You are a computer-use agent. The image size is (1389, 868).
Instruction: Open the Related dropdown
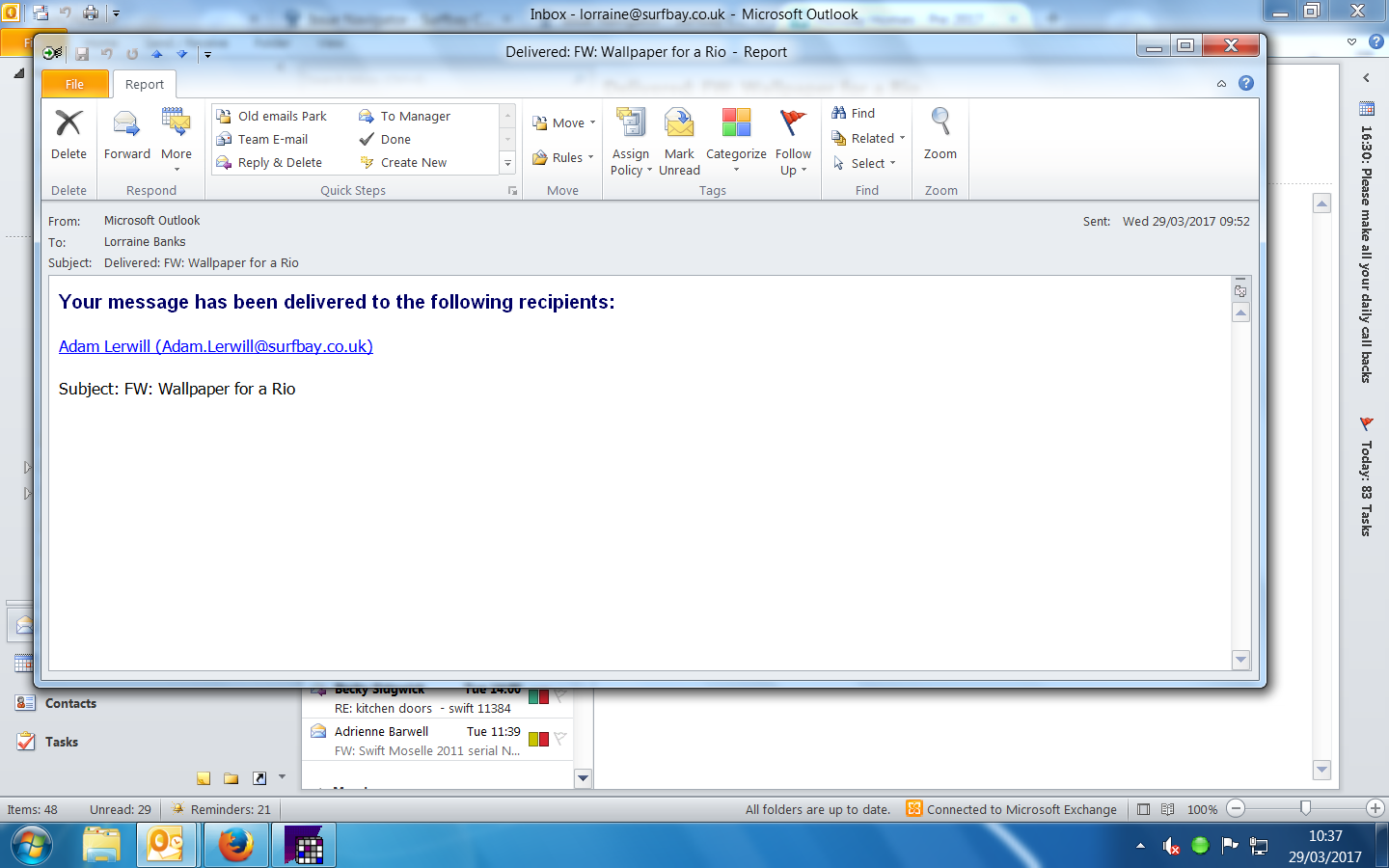click(868, 138)
